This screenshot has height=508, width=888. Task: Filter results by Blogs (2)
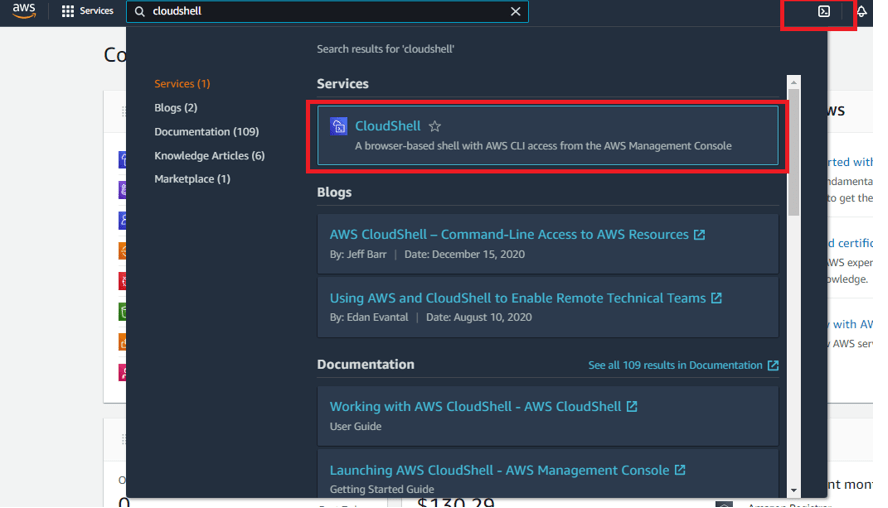pos(176,108)
